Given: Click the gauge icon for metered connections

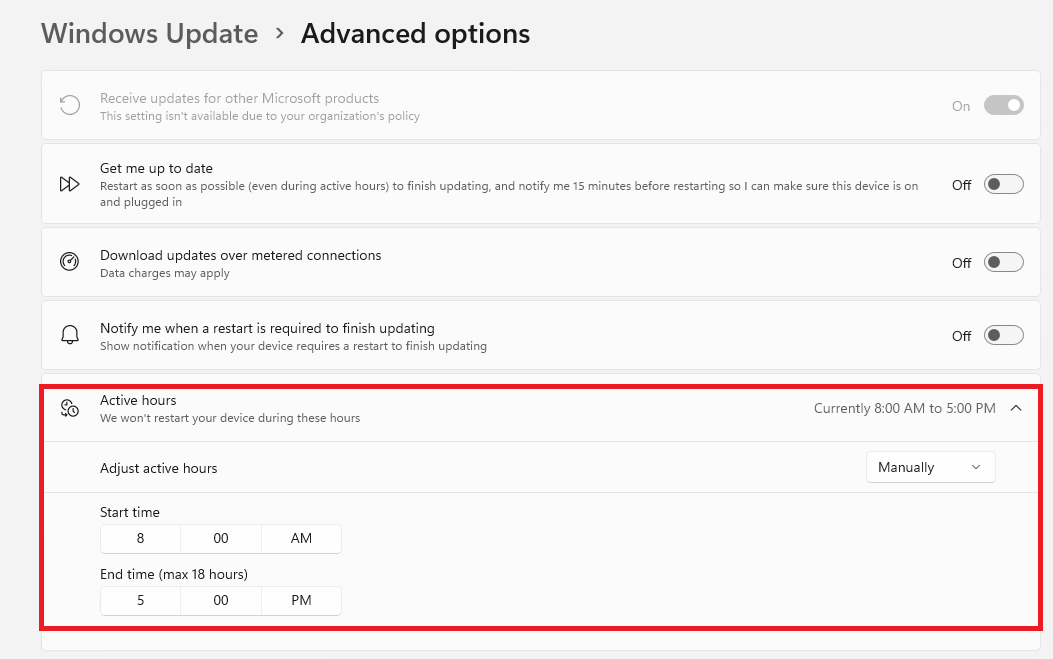Looking at the screenshot, I should (70, 261).
